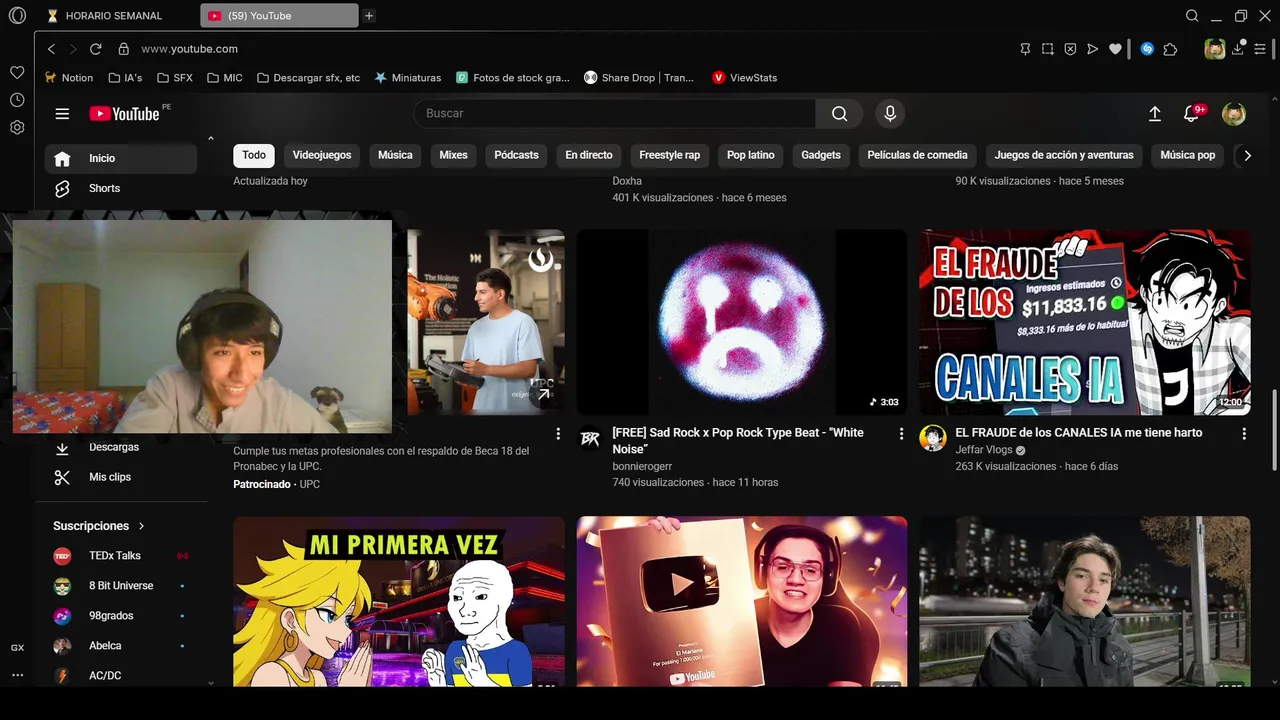Open the TEDx Talks subscription

[x=121, y=556]
